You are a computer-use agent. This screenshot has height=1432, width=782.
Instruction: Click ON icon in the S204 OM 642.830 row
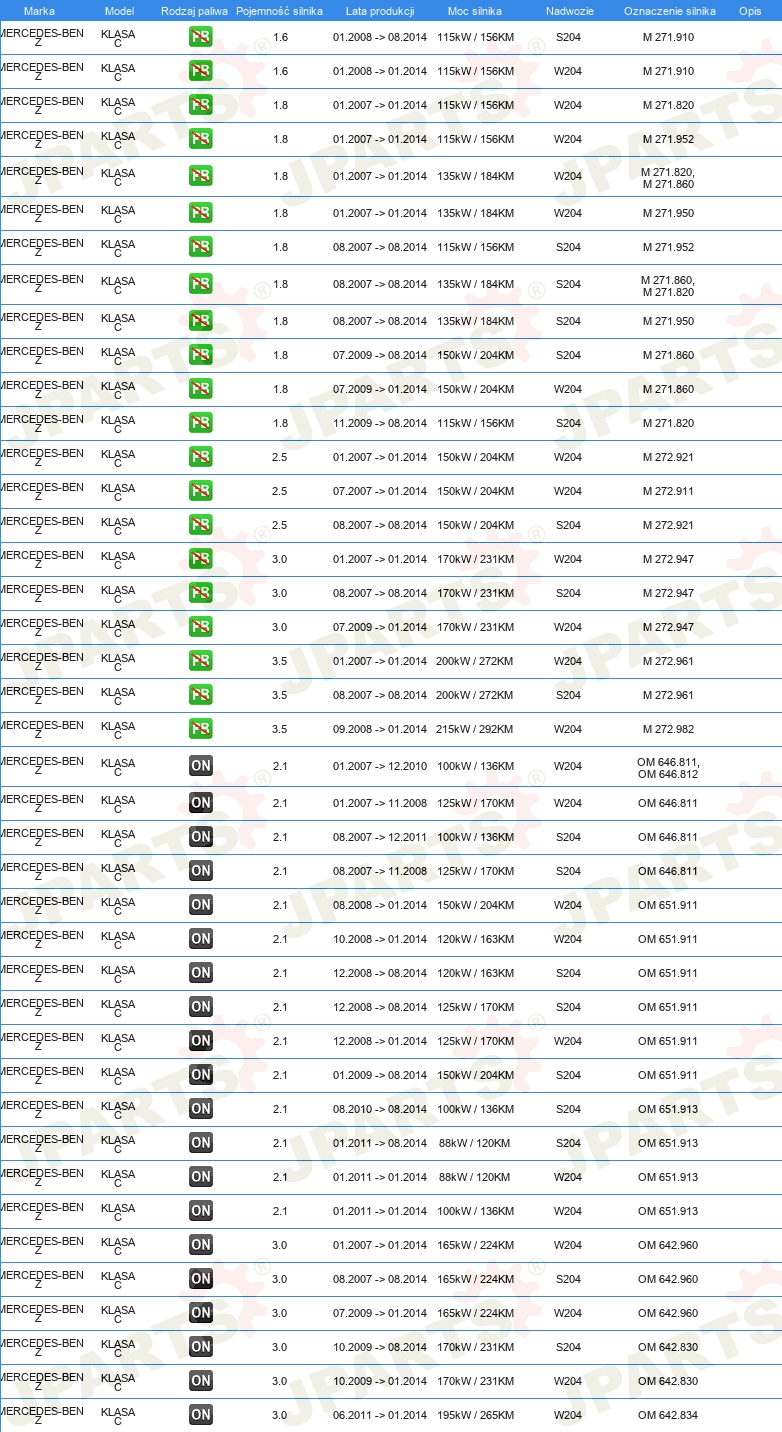click(x=201, y=1347)
